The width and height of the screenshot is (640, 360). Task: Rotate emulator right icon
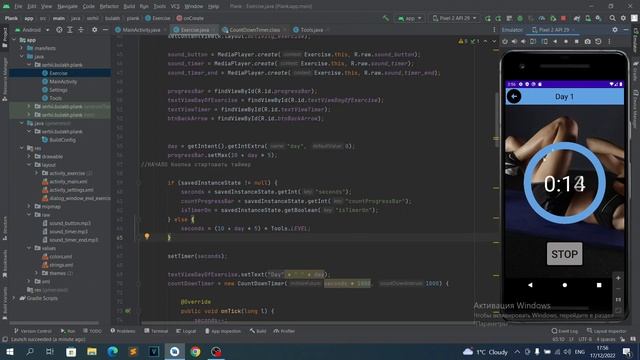pyautogui.click(x=544, y=41)
